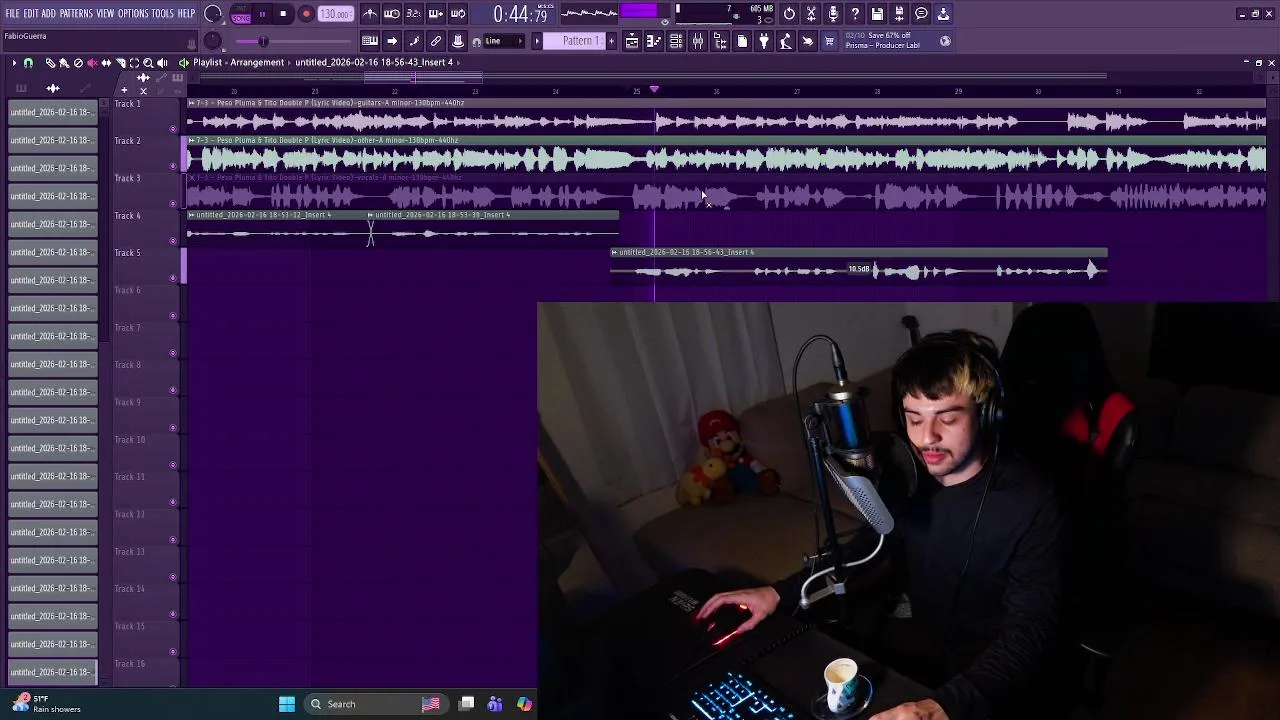This screenshot has width=1280, height=720.
Task: Open the Channel rack view icon
Action: coord(676,41)
